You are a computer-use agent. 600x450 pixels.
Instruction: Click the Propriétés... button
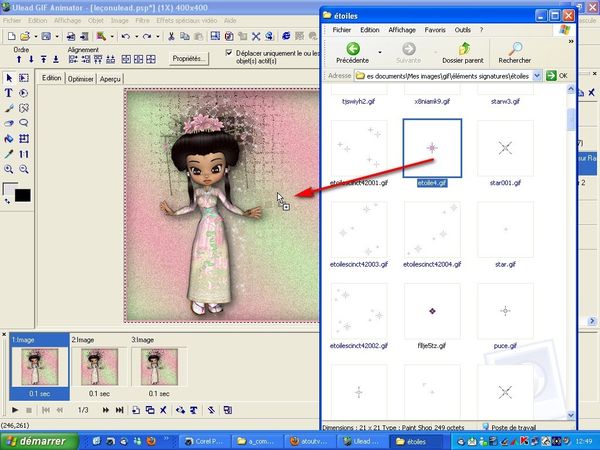coord(189,59)
